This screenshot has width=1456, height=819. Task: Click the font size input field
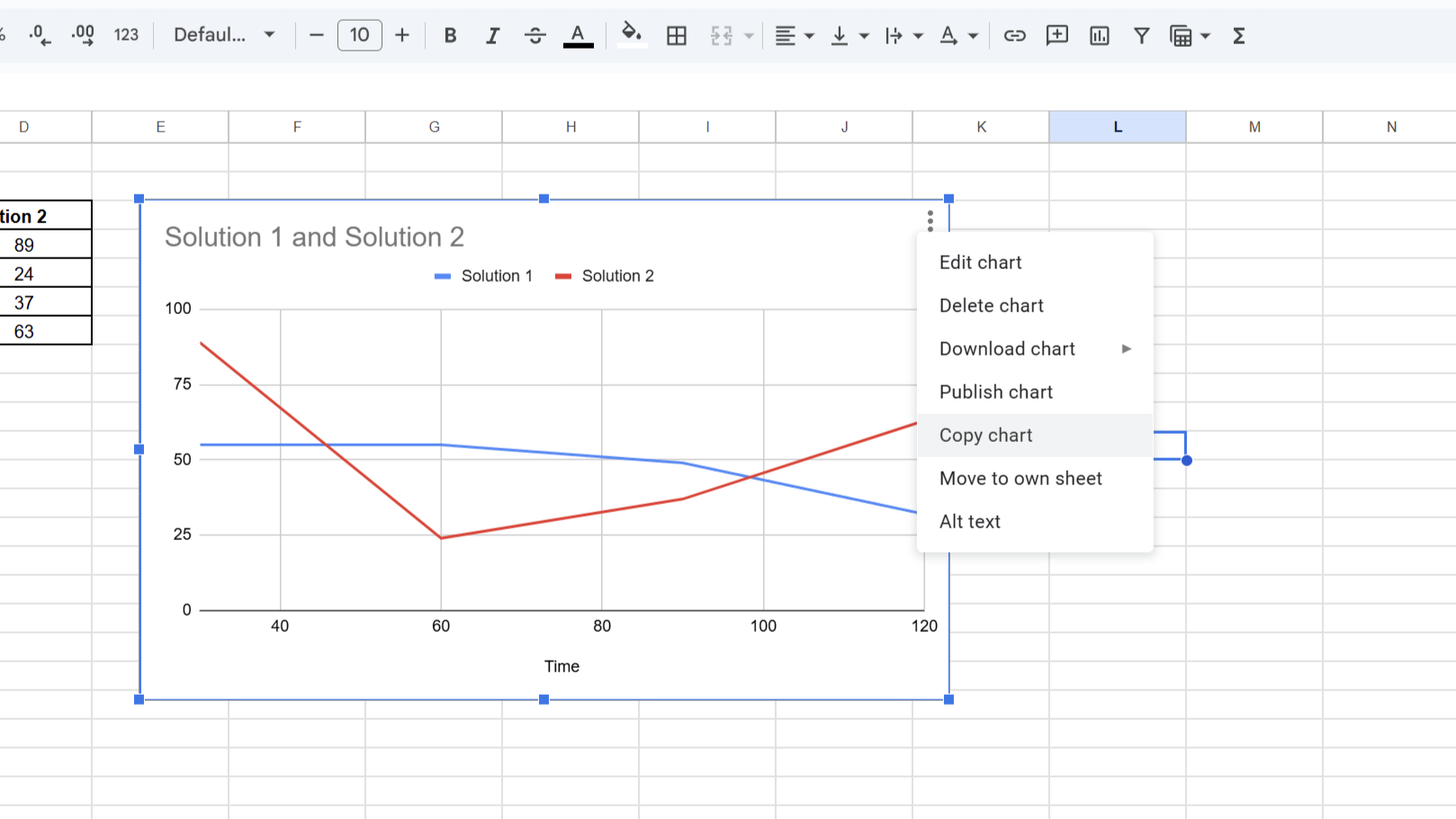359,35
